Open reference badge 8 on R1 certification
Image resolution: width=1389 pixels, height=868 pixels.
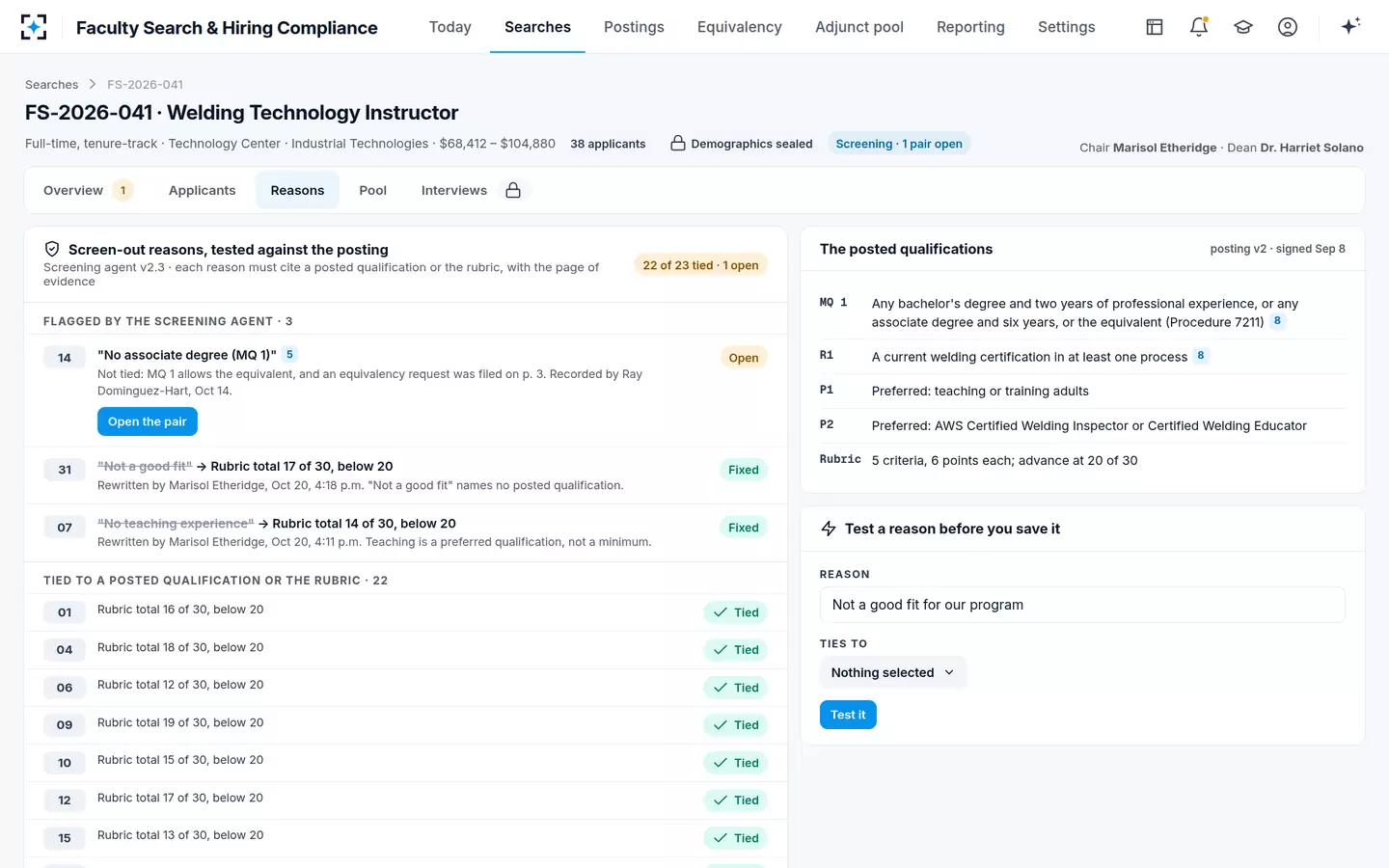coord(1201,356)
